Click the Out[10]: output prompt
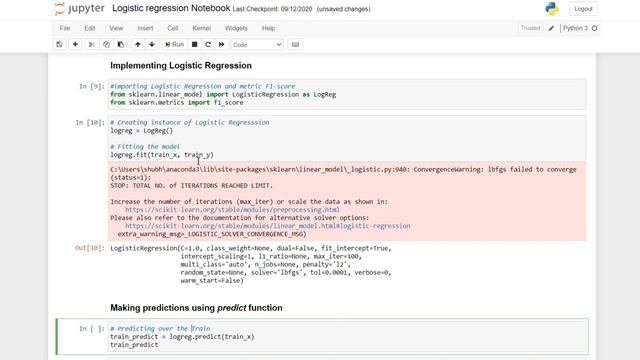The height and width of the screenshot is (360, 640). [x=90, y=248]
